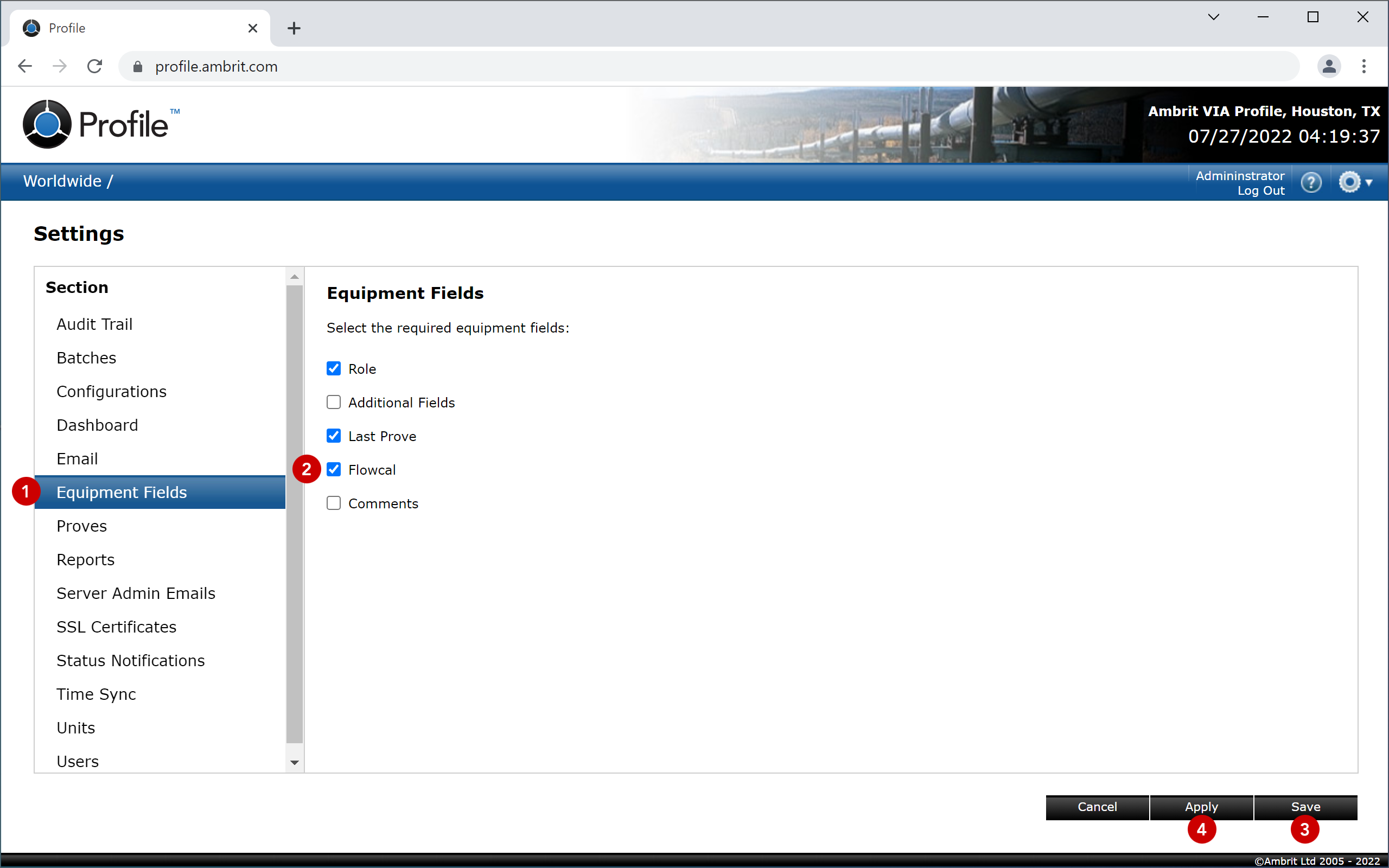Click the Profile logo in header
Viewport: 1389px width, 868px height.
pyautogui.click(x=101, y=124)
